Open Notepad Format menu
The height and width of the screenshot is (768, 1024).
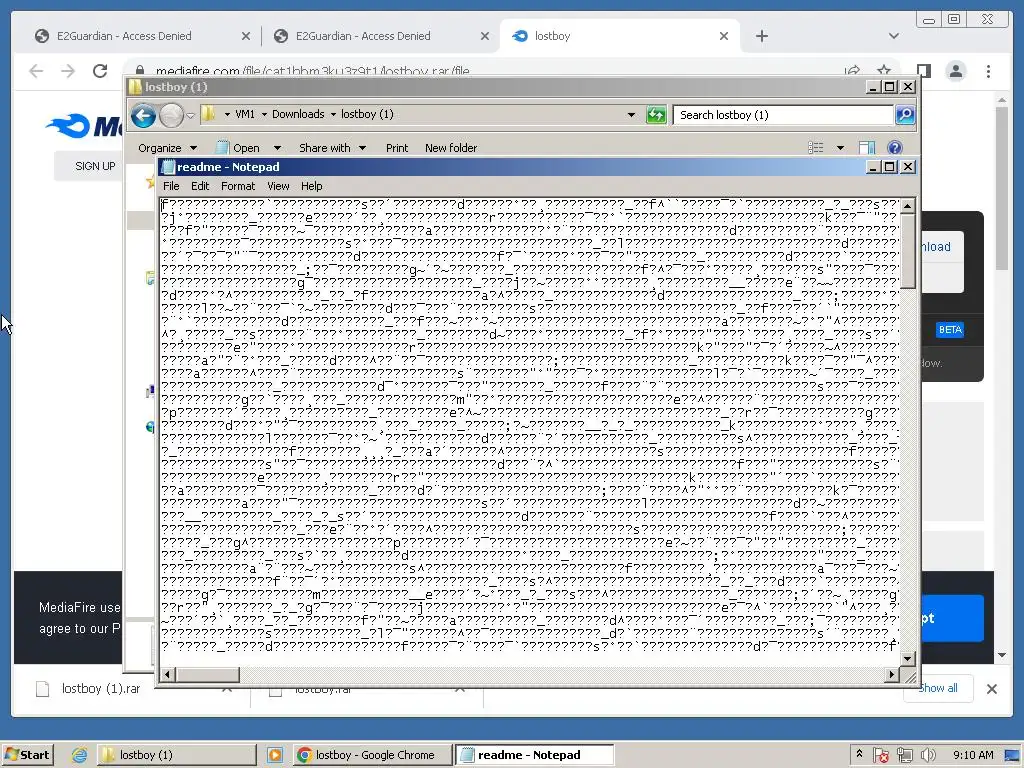point(238,186)
